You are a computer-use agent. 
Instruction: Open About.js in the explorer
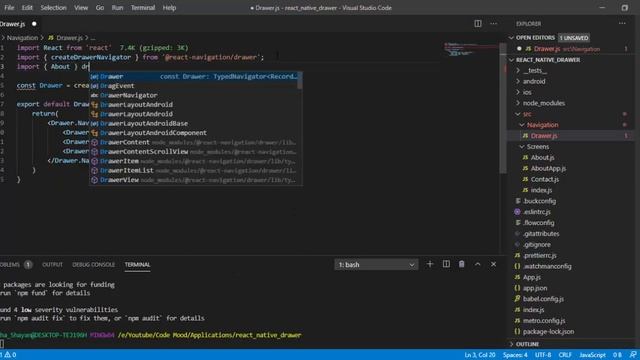(x=542, y=158)
